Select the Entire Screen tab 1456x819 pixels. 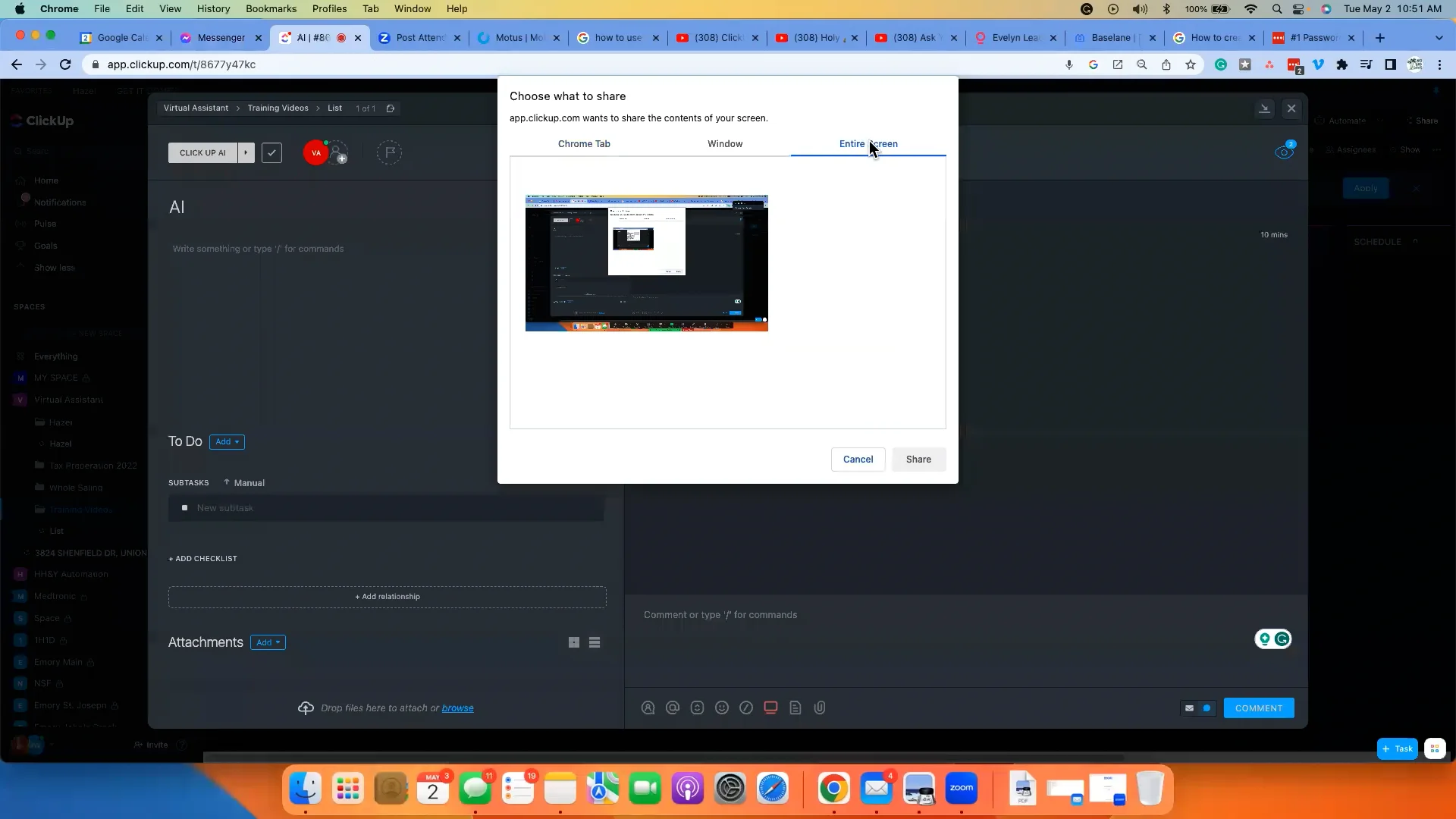(x=868, y=144)
